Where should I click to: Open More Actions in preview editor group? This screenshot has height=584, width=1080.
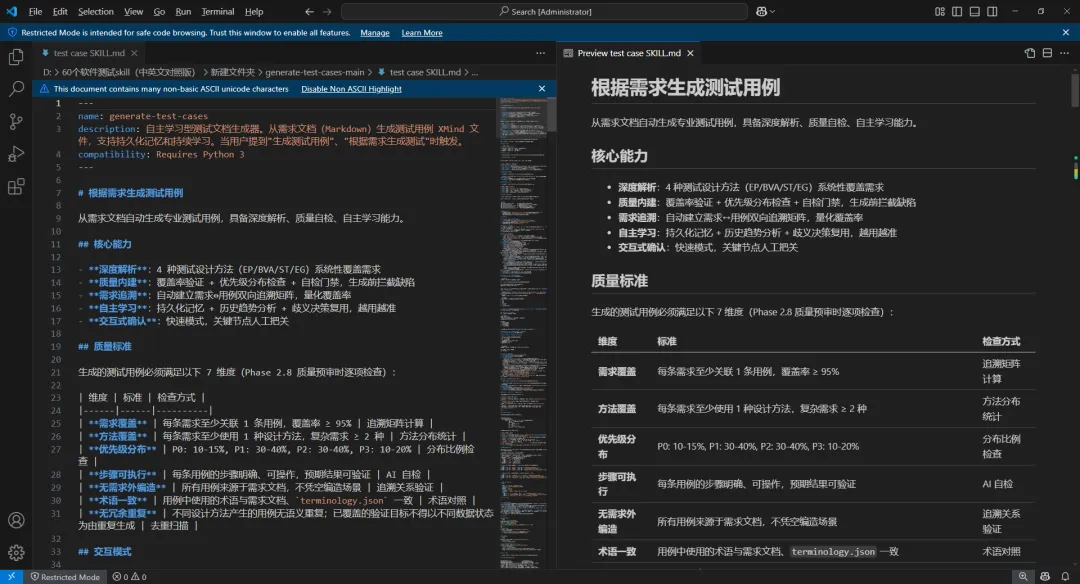point(1064,53)
